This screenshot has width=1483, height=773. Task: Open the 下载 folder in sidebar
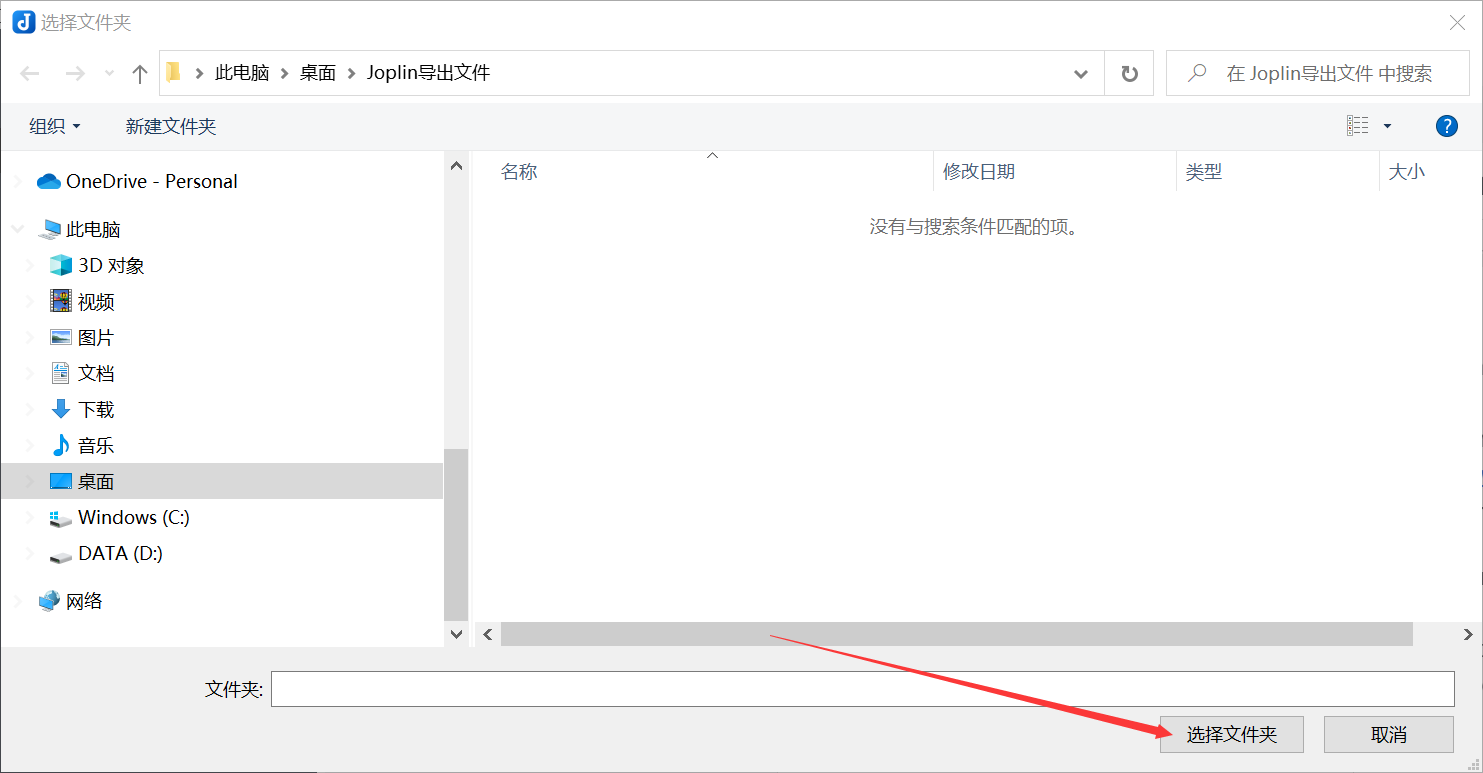click(96, 410)
